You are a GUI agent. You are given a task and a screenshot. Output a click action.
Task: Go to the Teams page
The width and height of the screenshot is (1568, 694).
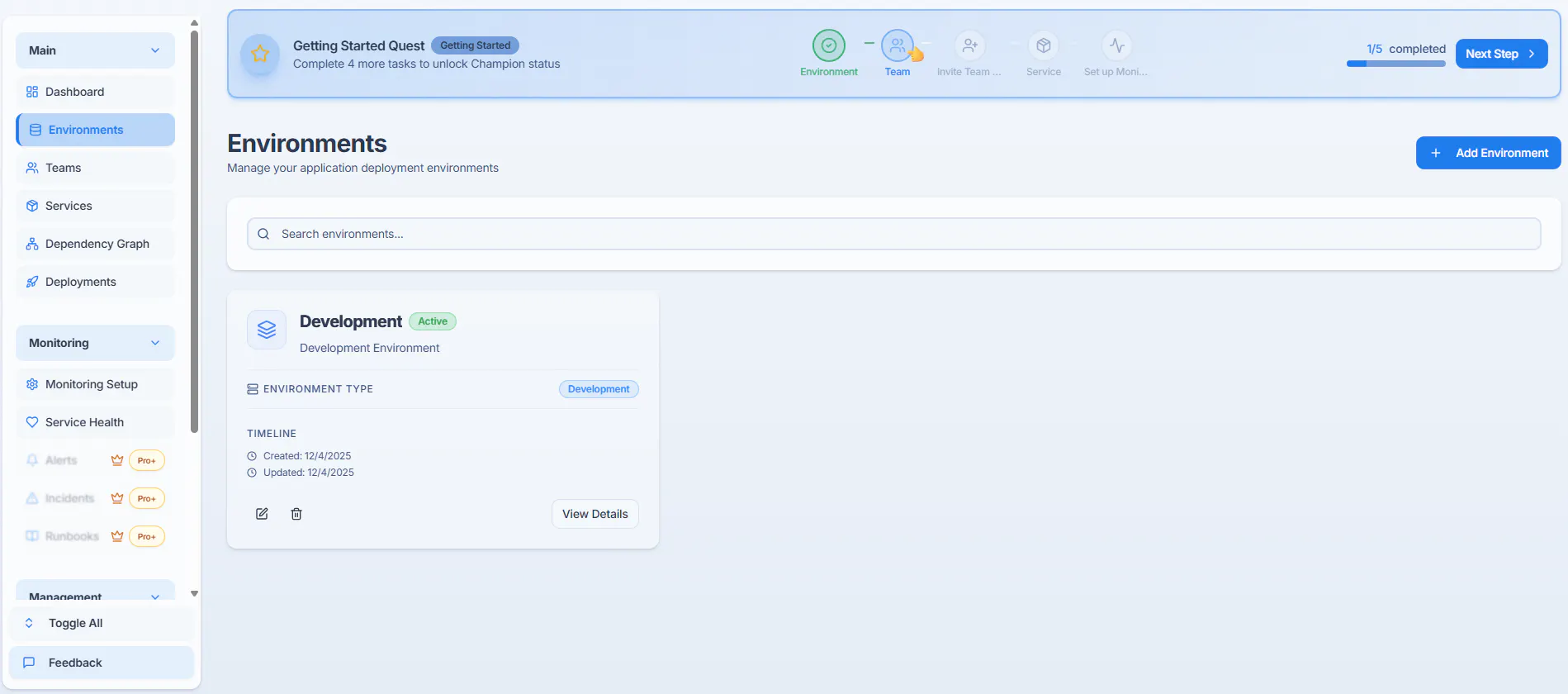(x=95, y=168)
